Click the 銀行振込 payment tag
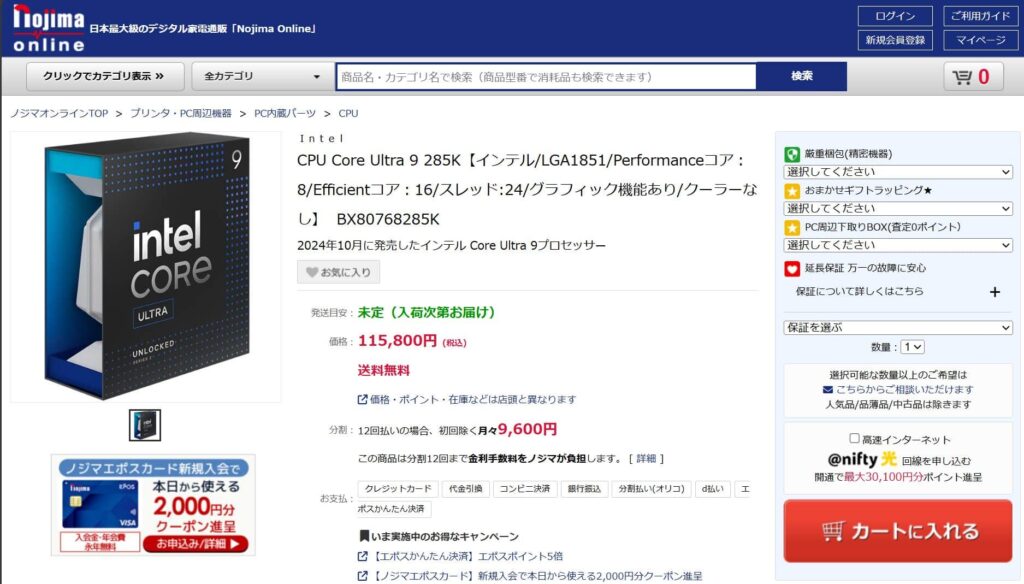The height and width of the screenshot is (584, 1024). [584, 489]
